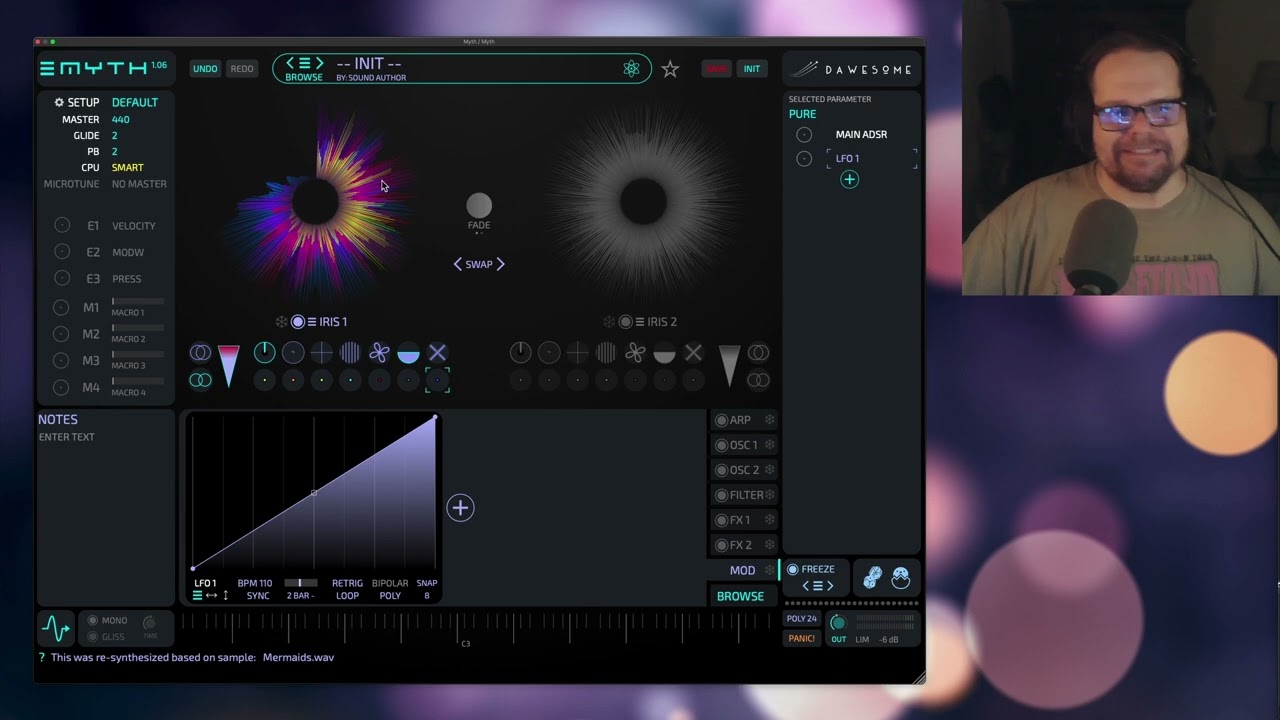
Task: Click the hatching egg icon
Action: tap(901, 578)
